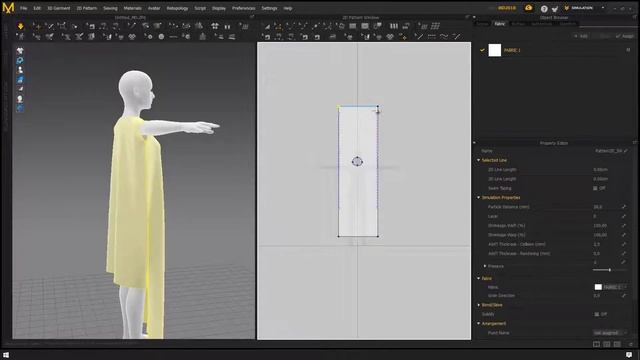The height and width of the screenshot is (360, 640).
Task: Toggle the Solidify checkbox
Action: coord(596,314)
